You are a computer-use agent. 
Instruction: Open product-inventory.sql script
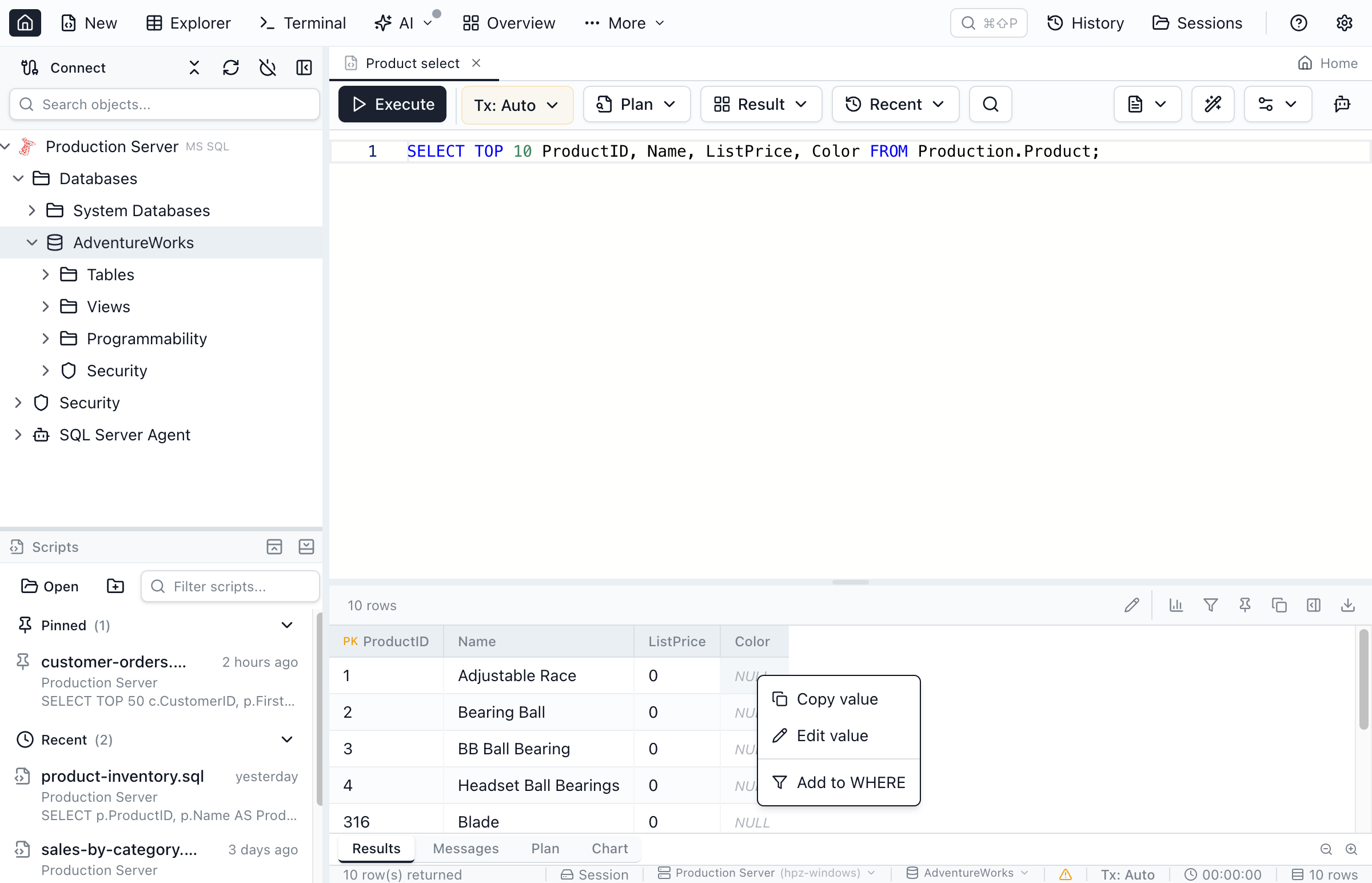[x=156, y=795]
